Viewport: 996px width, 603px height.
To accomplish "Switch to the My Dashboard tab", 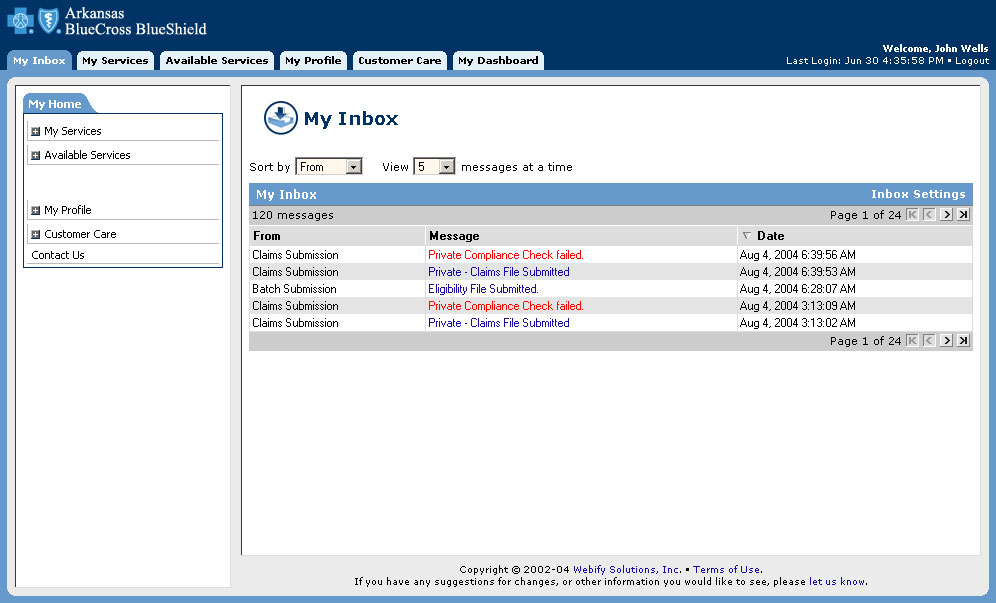I will tap(498, 61).
